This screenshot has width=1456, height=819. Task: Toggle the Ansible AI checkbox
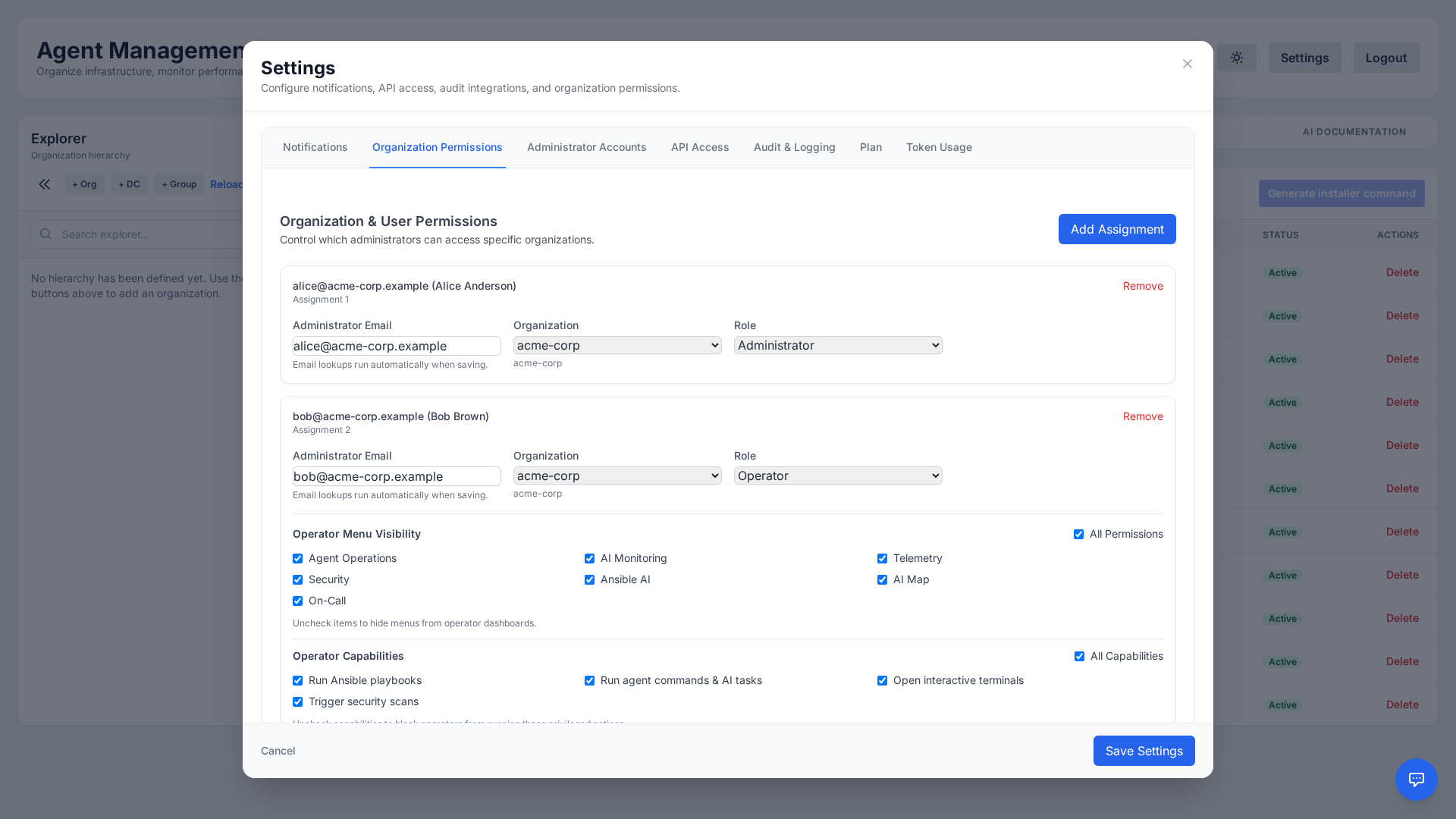pos(589,580)
